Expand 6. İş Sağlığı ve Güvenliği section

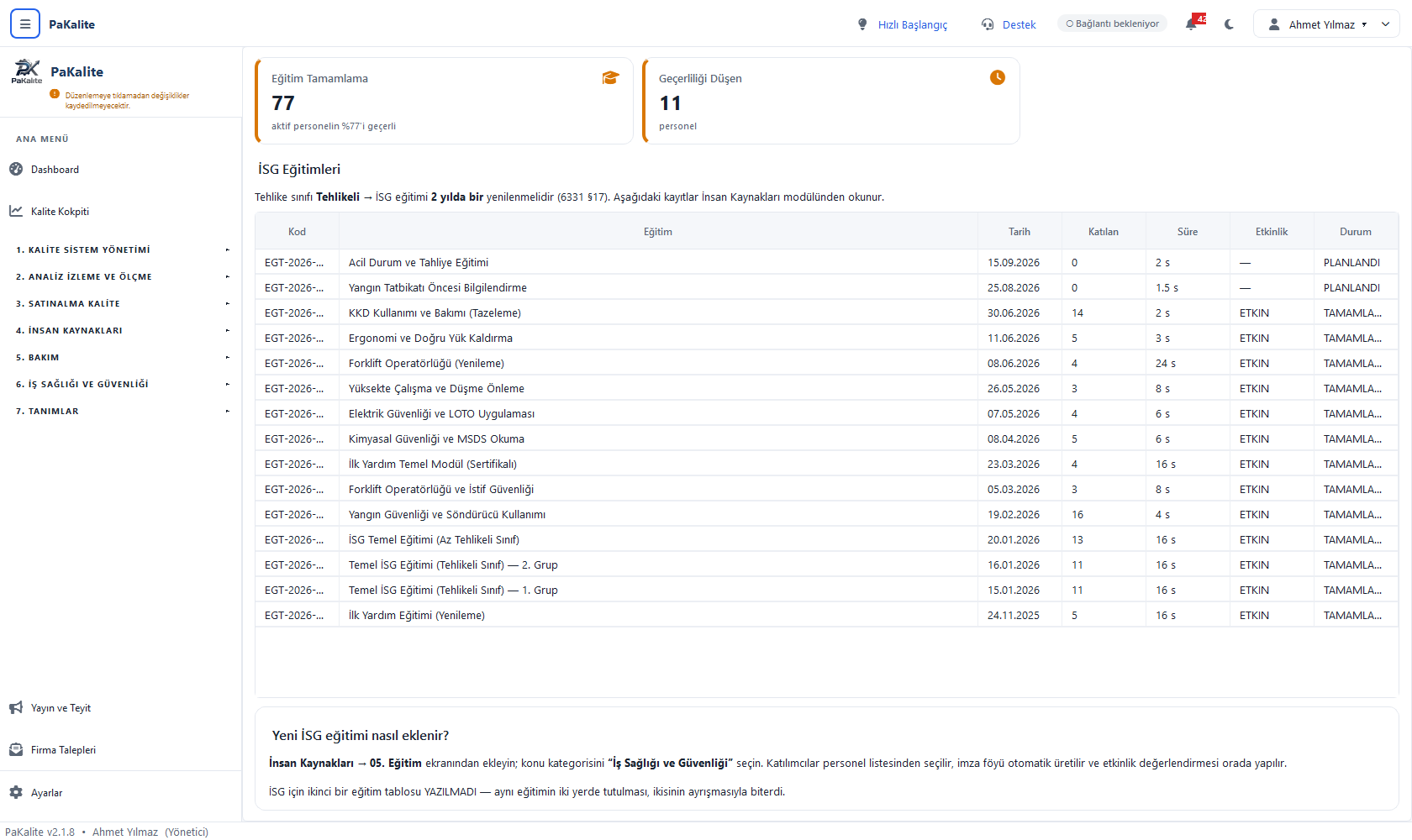(121, 384)
